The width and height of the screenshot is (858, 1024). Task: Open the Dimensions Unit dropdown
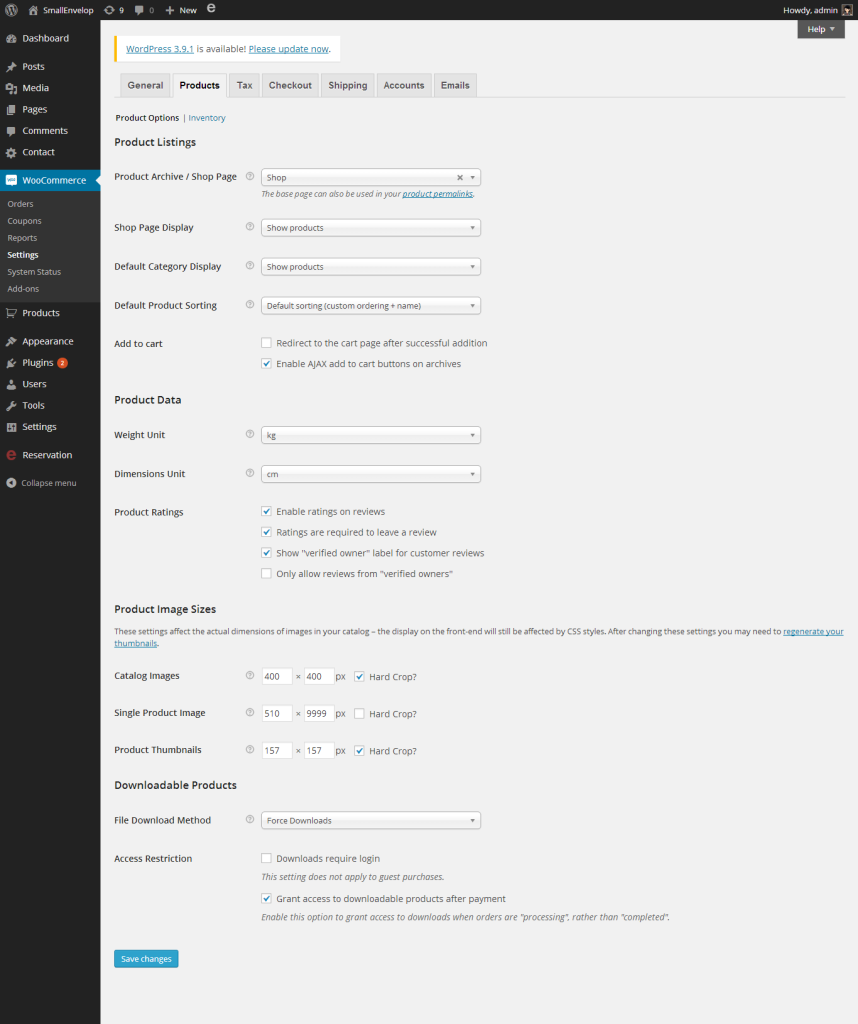click(371, 474)
